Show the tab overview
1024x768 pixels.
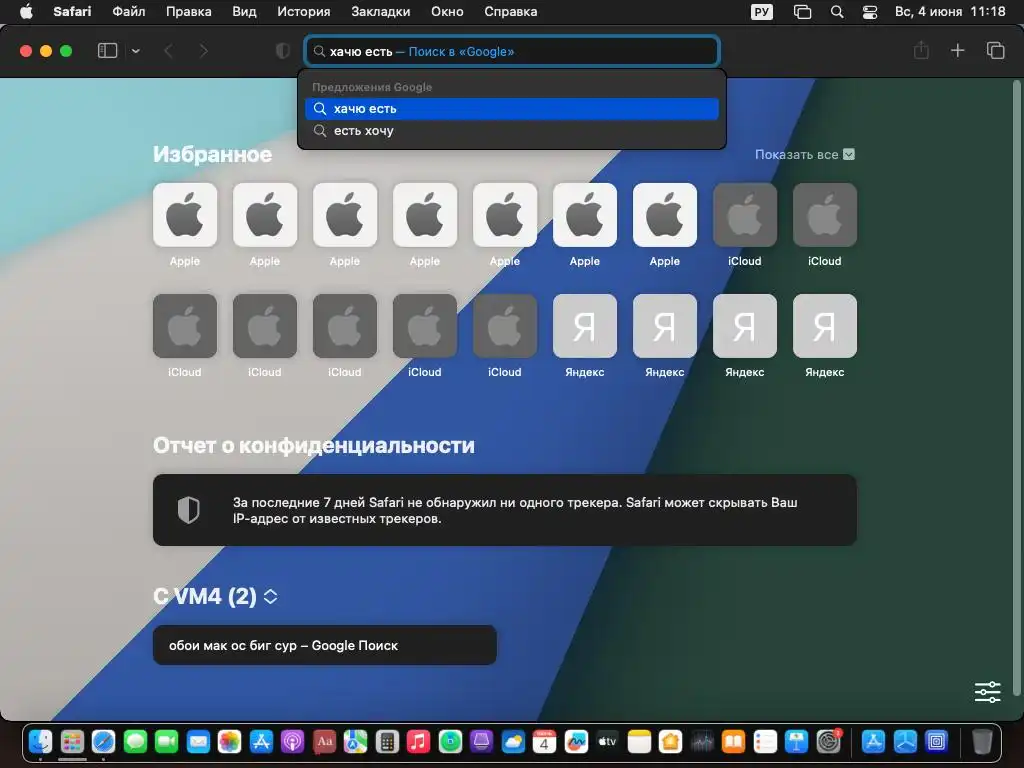click(995, 50)
